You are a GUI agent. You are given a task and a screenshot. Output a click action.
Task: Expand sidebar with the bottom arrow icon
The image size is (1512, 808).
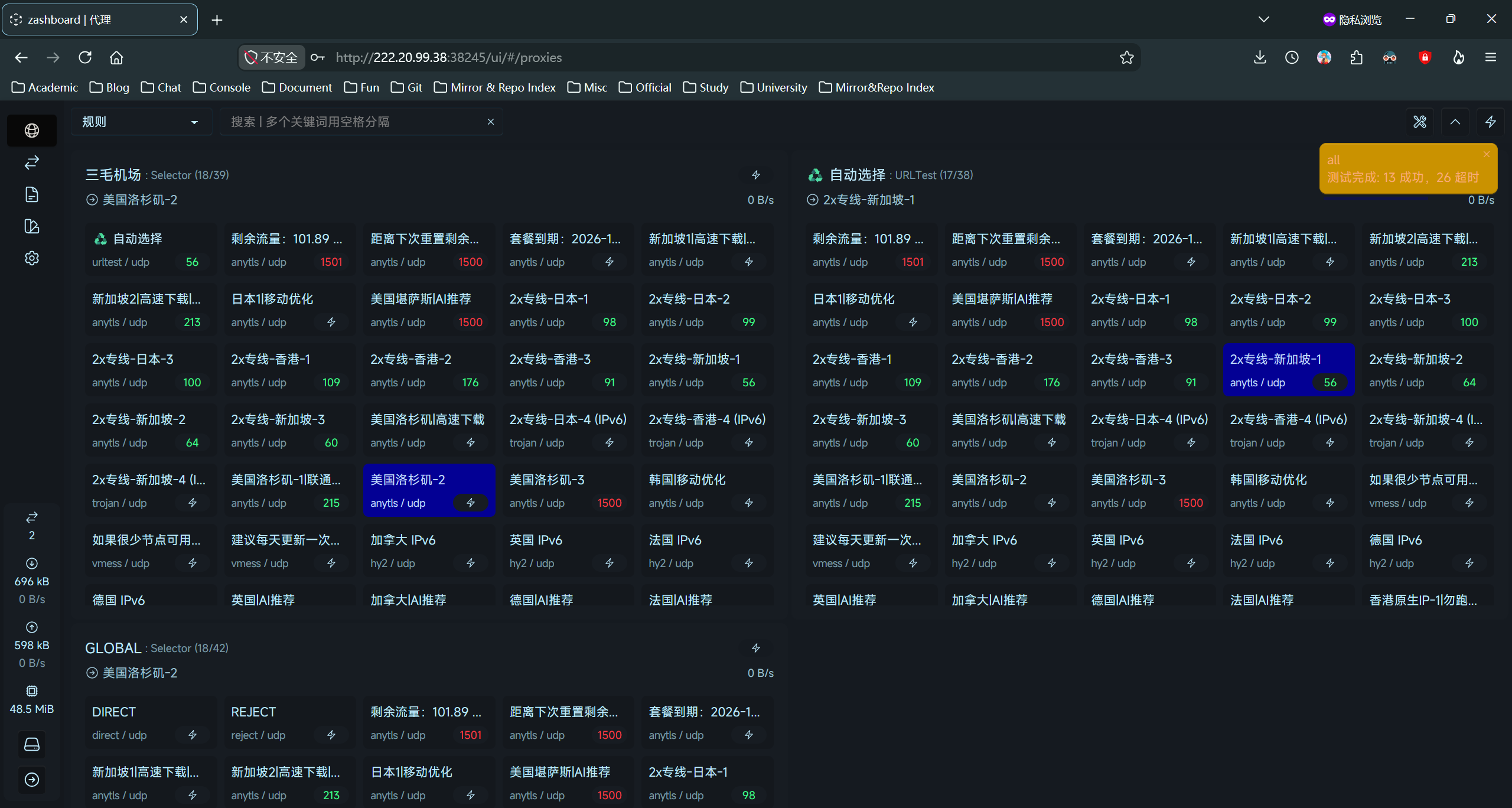point(32,780)
